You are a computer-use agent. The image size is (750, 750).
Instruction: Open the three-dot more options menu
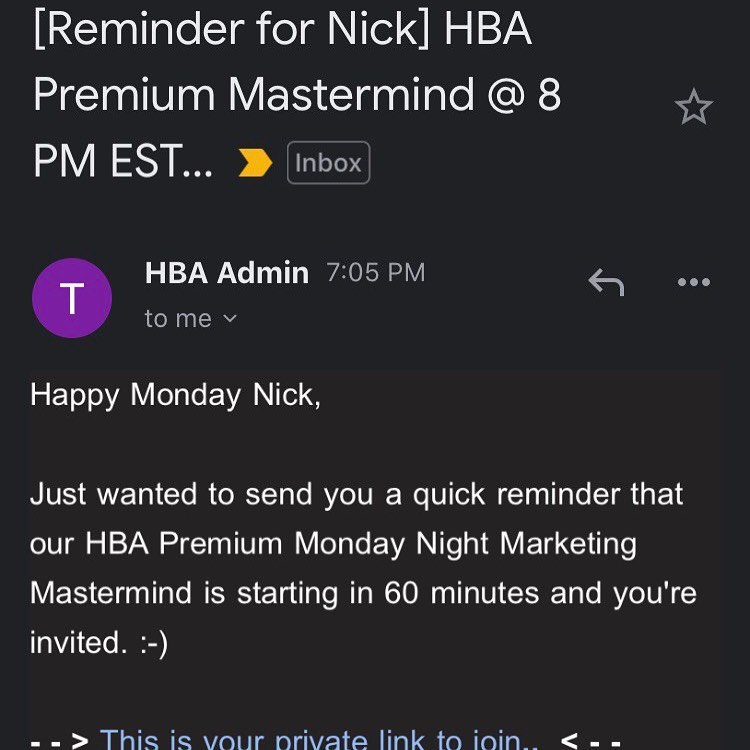pyautogui.click(x=693, y=283)
